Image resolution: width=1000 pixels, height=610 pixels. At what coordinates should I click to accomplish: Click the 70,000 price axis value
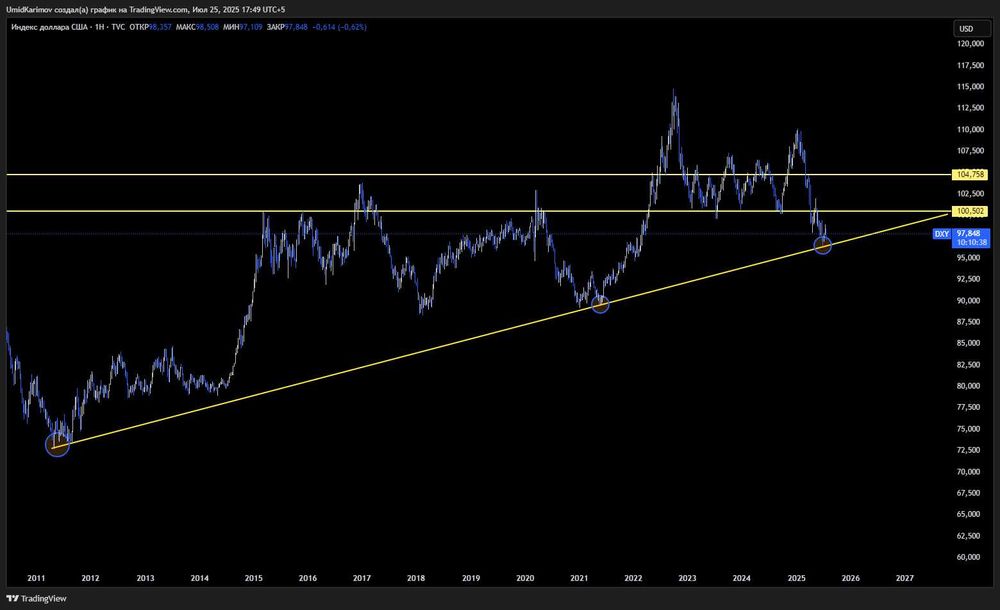[x=969, y=472]
